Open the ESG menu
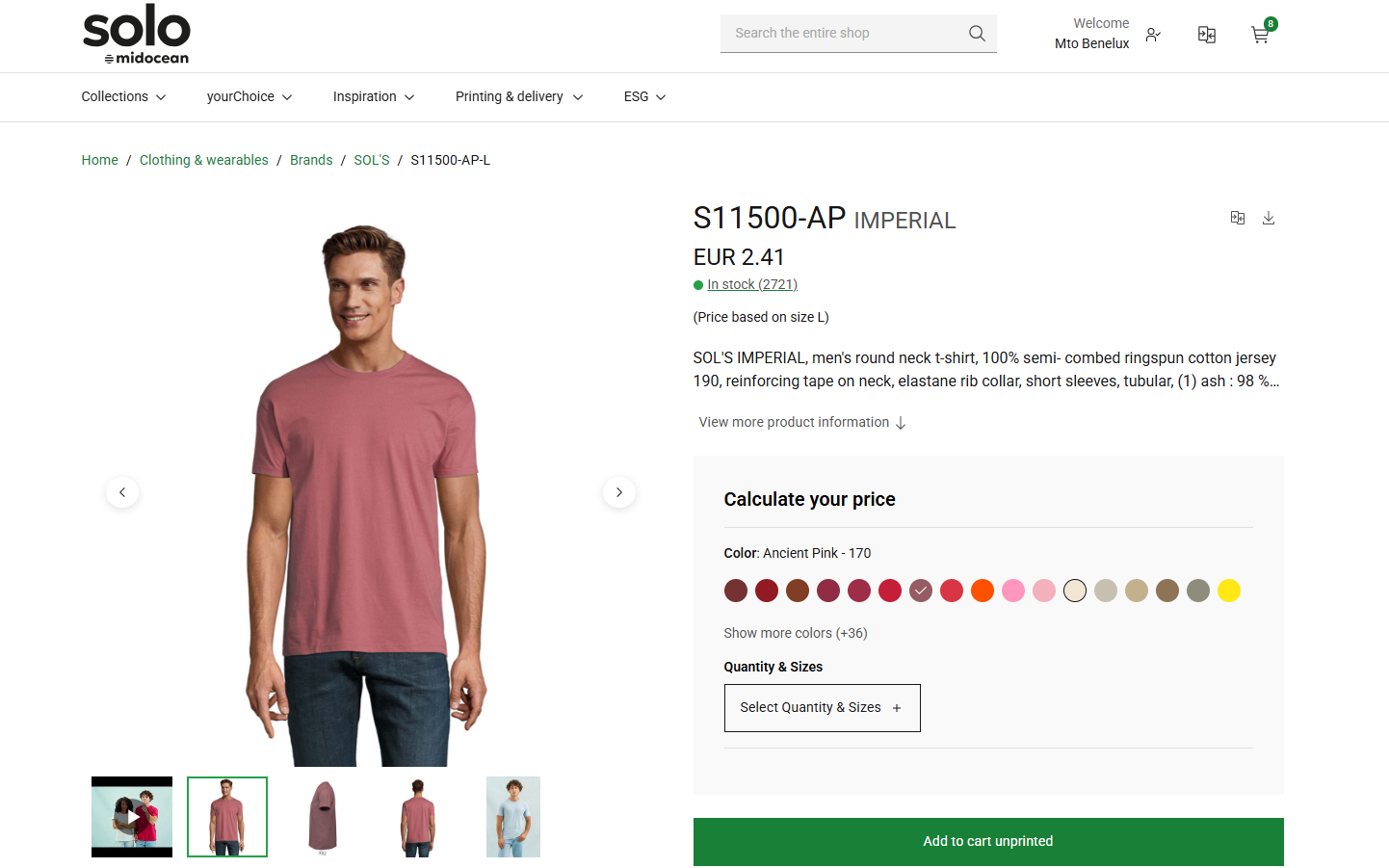This screenshot has width=1389, height=868. pyautogui.click(x=644, y=97)
